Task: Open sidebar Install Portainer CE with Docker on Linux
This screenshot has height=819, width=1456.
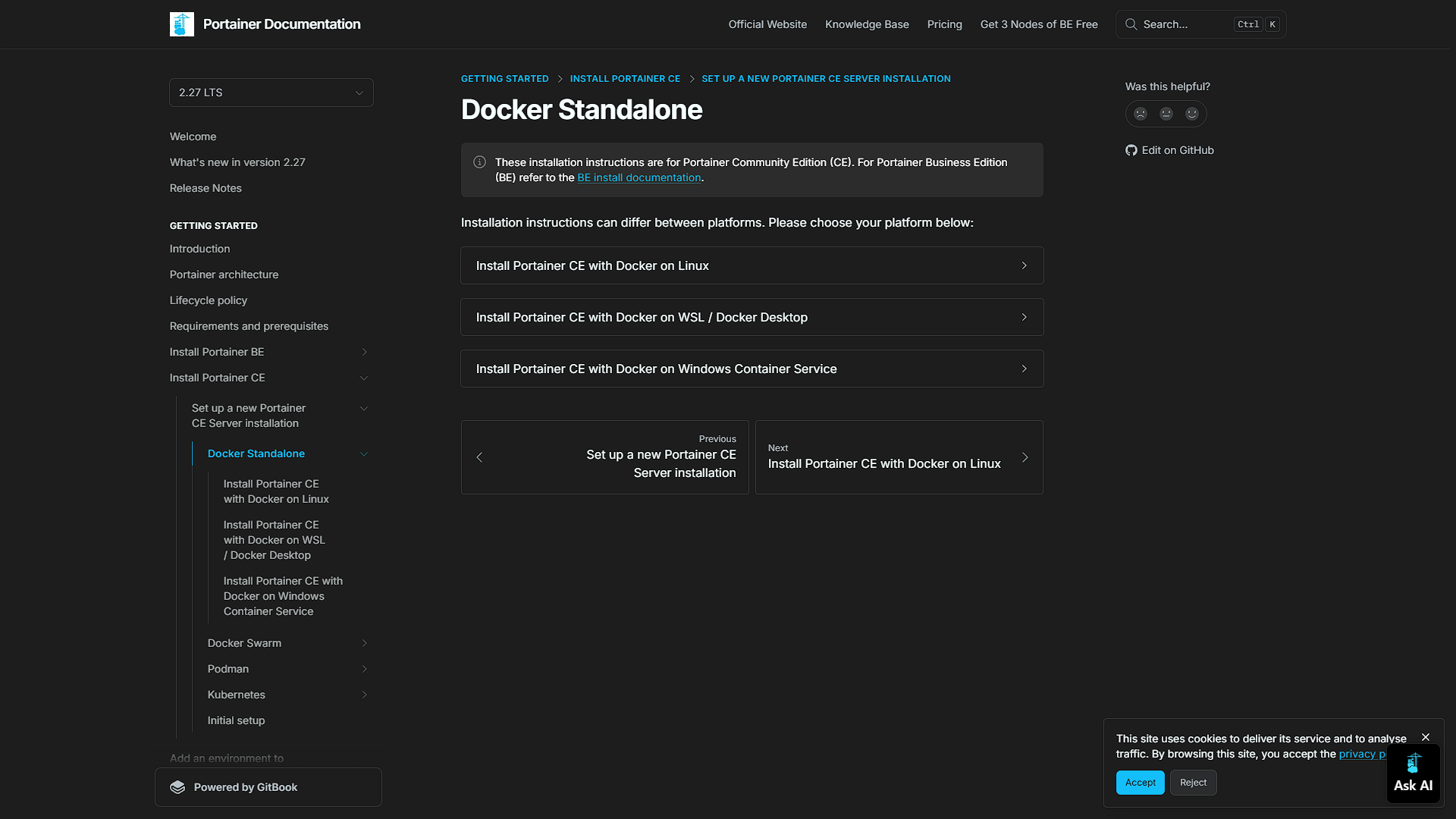Action: pos(276,491)
